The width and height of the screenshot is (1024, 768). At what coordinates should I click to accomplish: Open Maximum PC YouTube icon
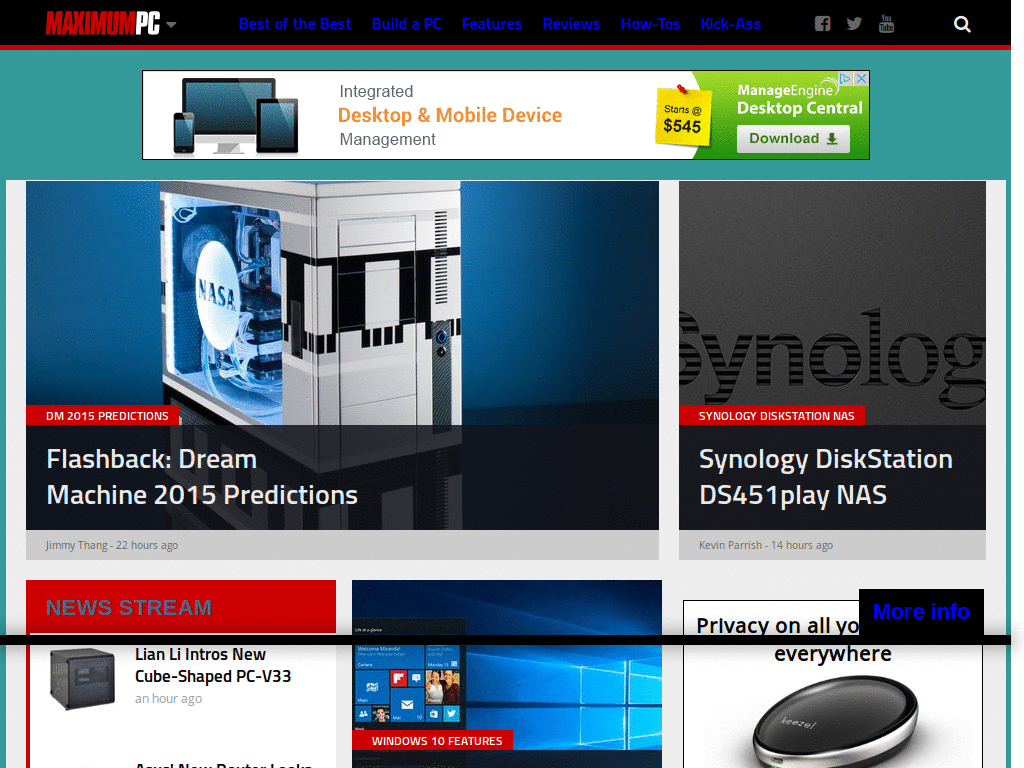886,24
